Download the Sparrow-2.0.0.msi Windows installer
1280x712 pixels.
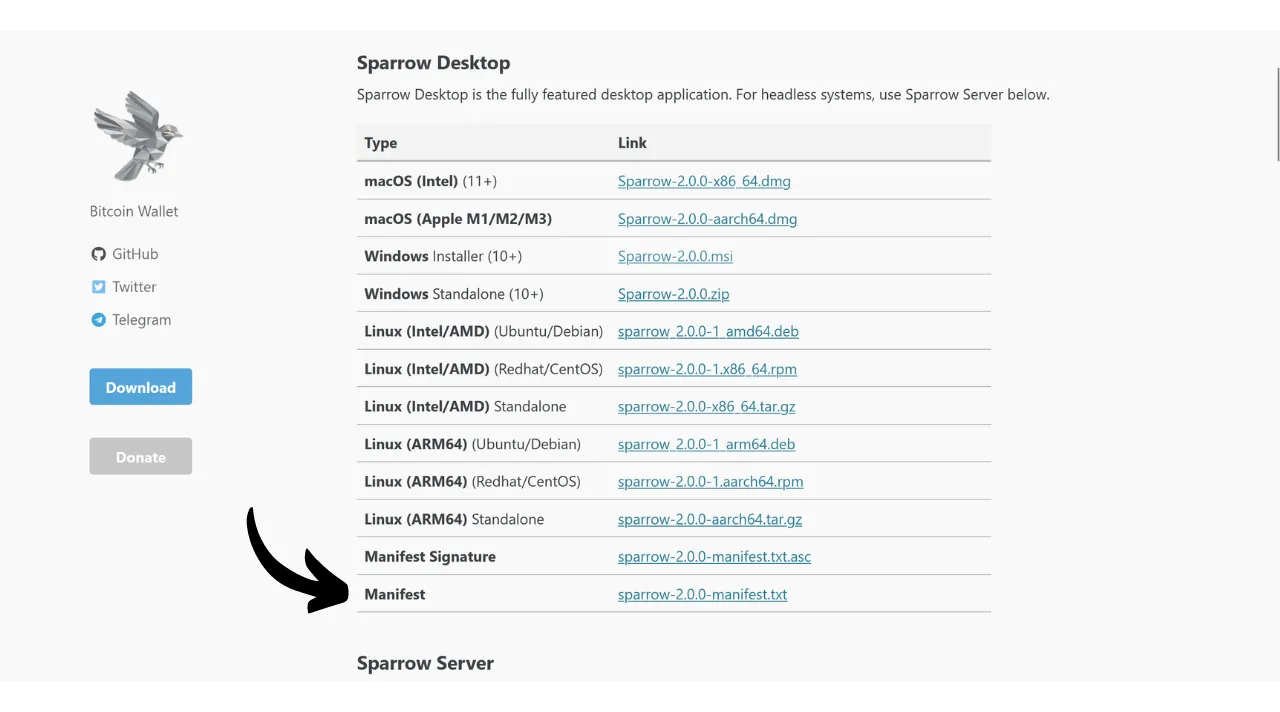pyautogui.click(x=675, y=256)
